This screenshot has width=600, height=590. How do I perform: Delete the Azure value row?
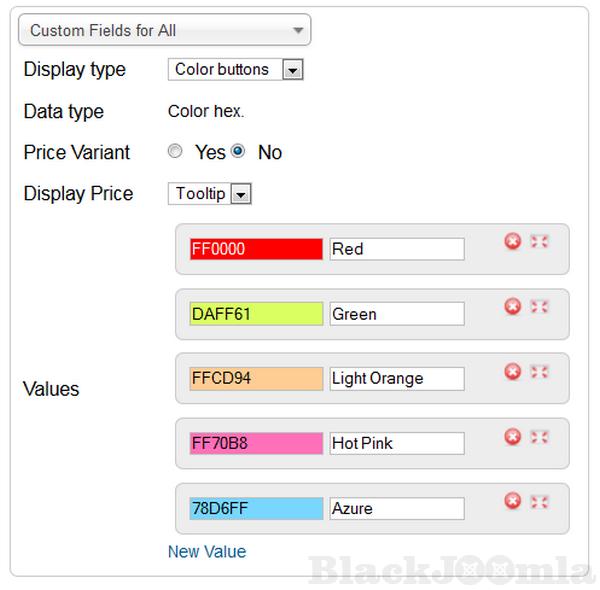[513, 501]
